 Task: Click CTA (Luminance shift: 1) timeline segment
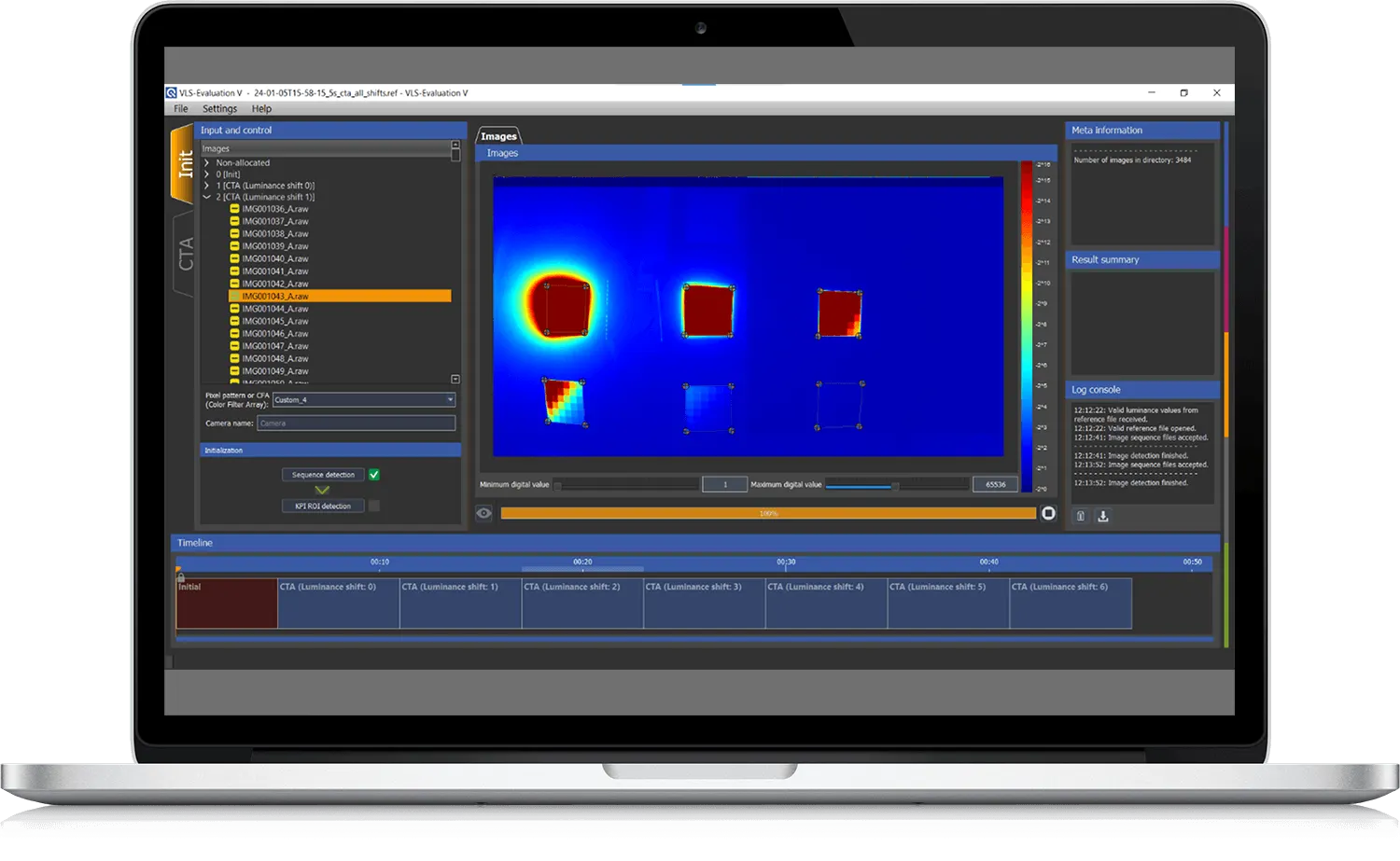click(x=461, y=604)
